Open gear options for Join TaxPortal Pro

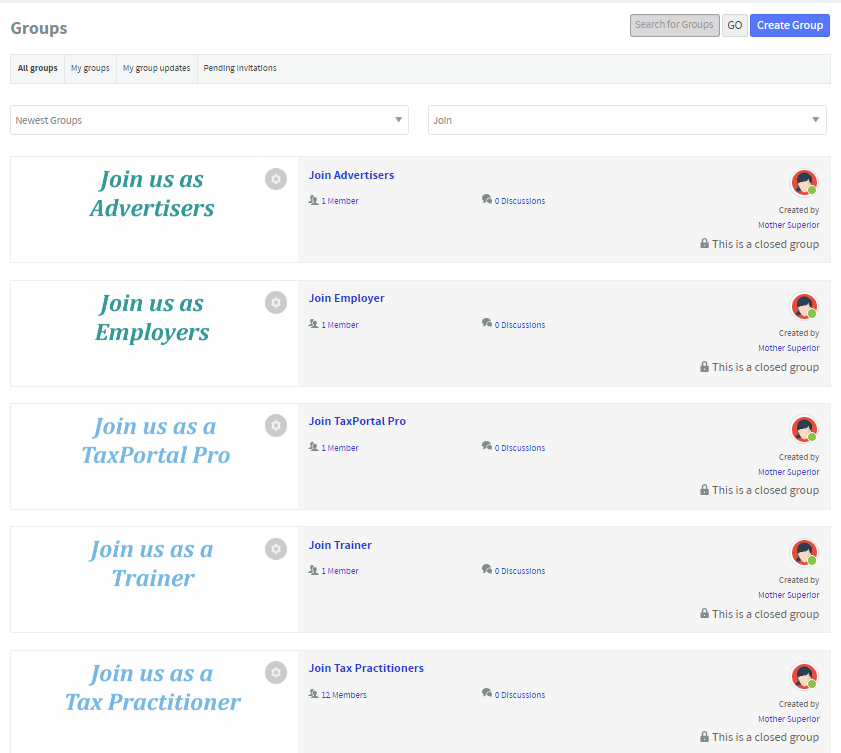[x=276, y=425]
